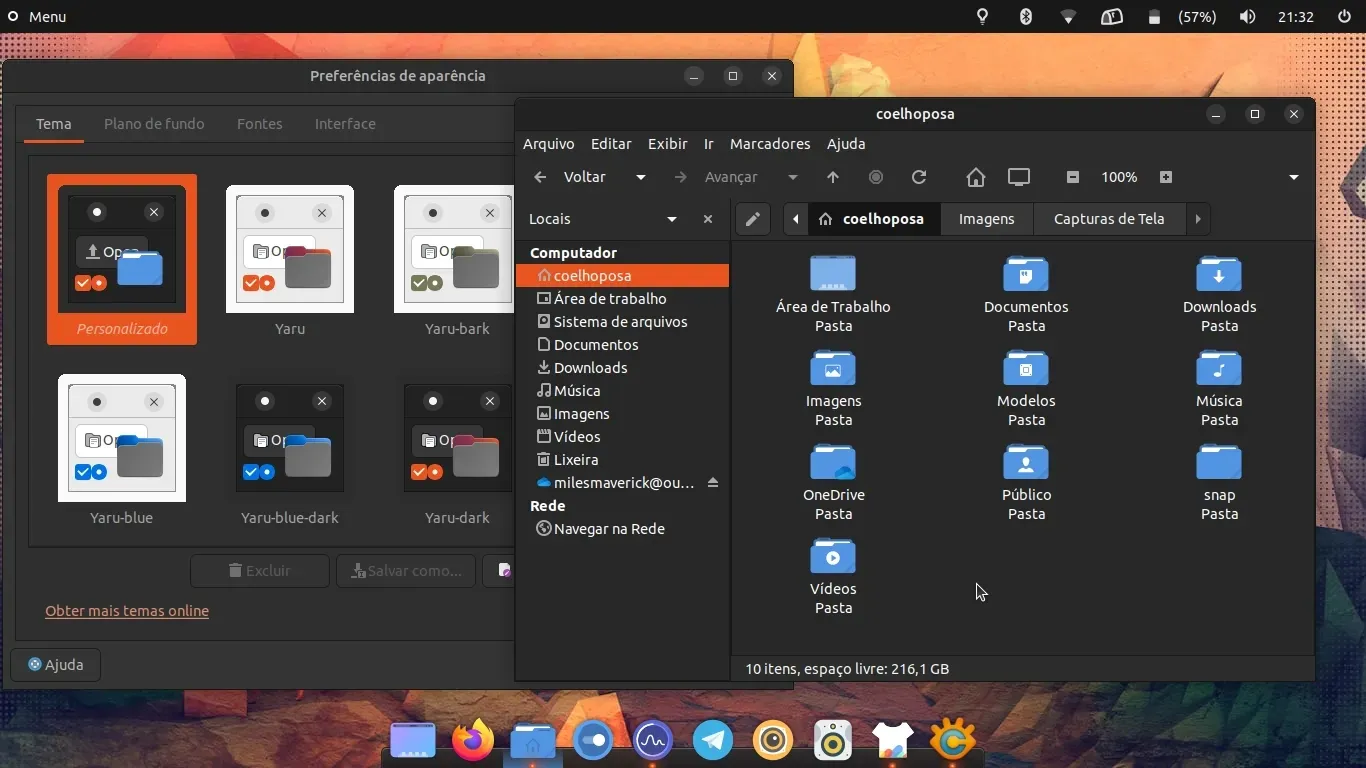Click the Home folder toolbar icon

point(975,177)
